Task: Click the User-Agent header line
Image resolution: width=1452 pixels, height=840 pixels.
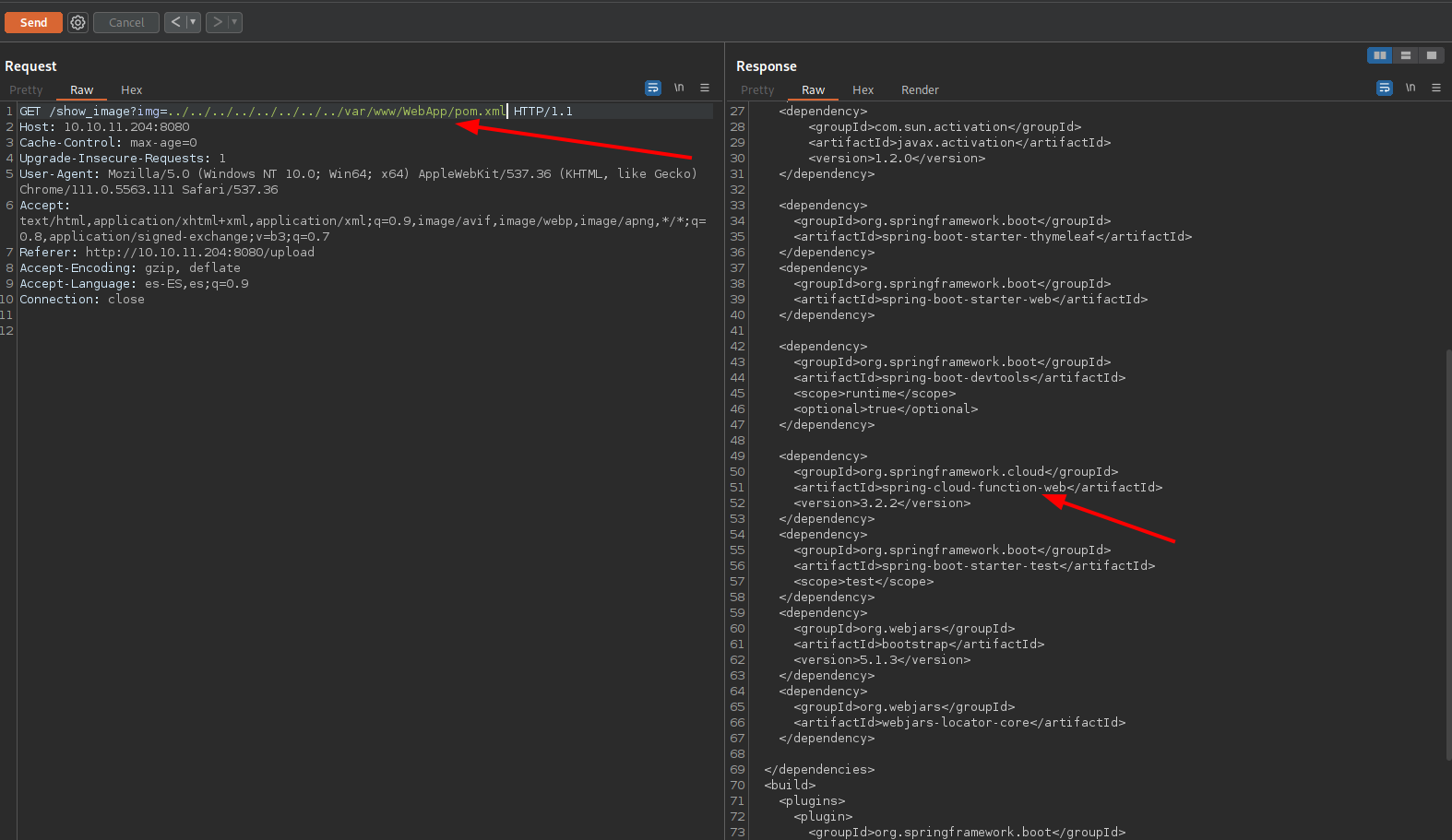Action: 358,182
